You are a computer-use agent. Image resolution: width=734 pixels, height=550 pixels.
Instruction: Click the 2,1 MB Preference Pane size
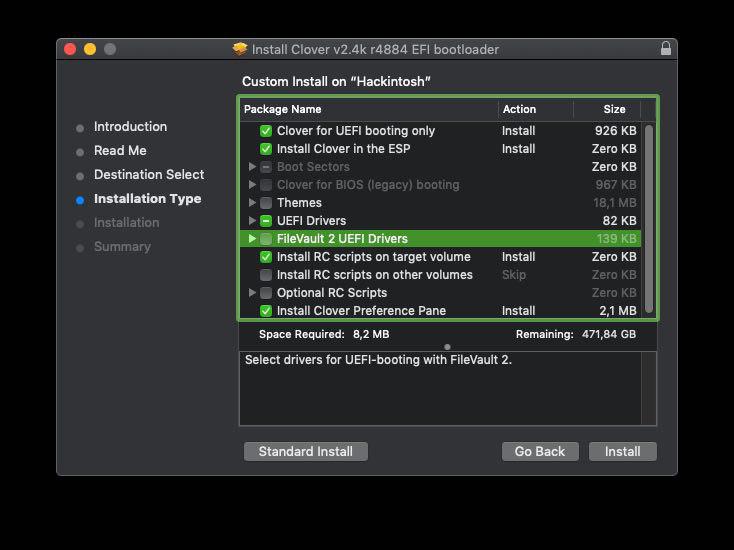click(x=618, y=311)
